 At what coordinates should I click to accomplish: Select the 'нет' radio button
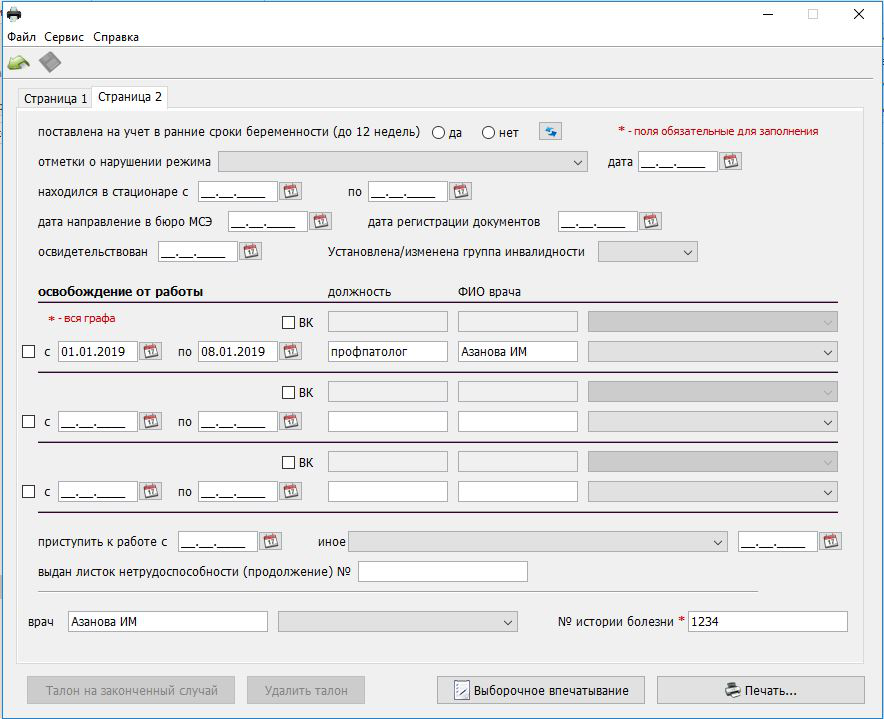[488, 132]
